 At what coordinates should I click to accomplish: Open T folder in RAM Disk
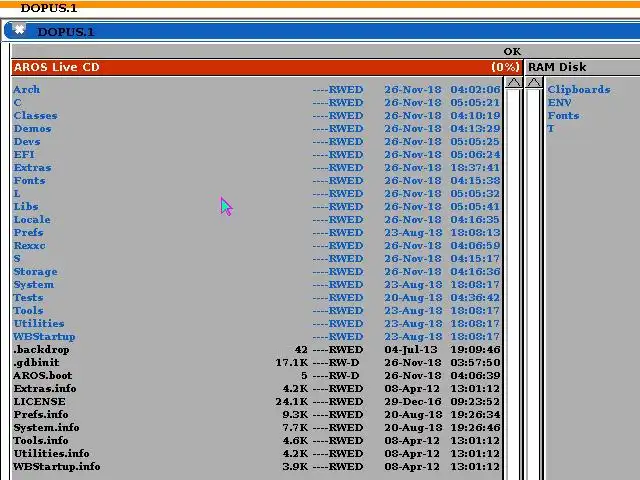pyautogui.click(x=551, y=129)
